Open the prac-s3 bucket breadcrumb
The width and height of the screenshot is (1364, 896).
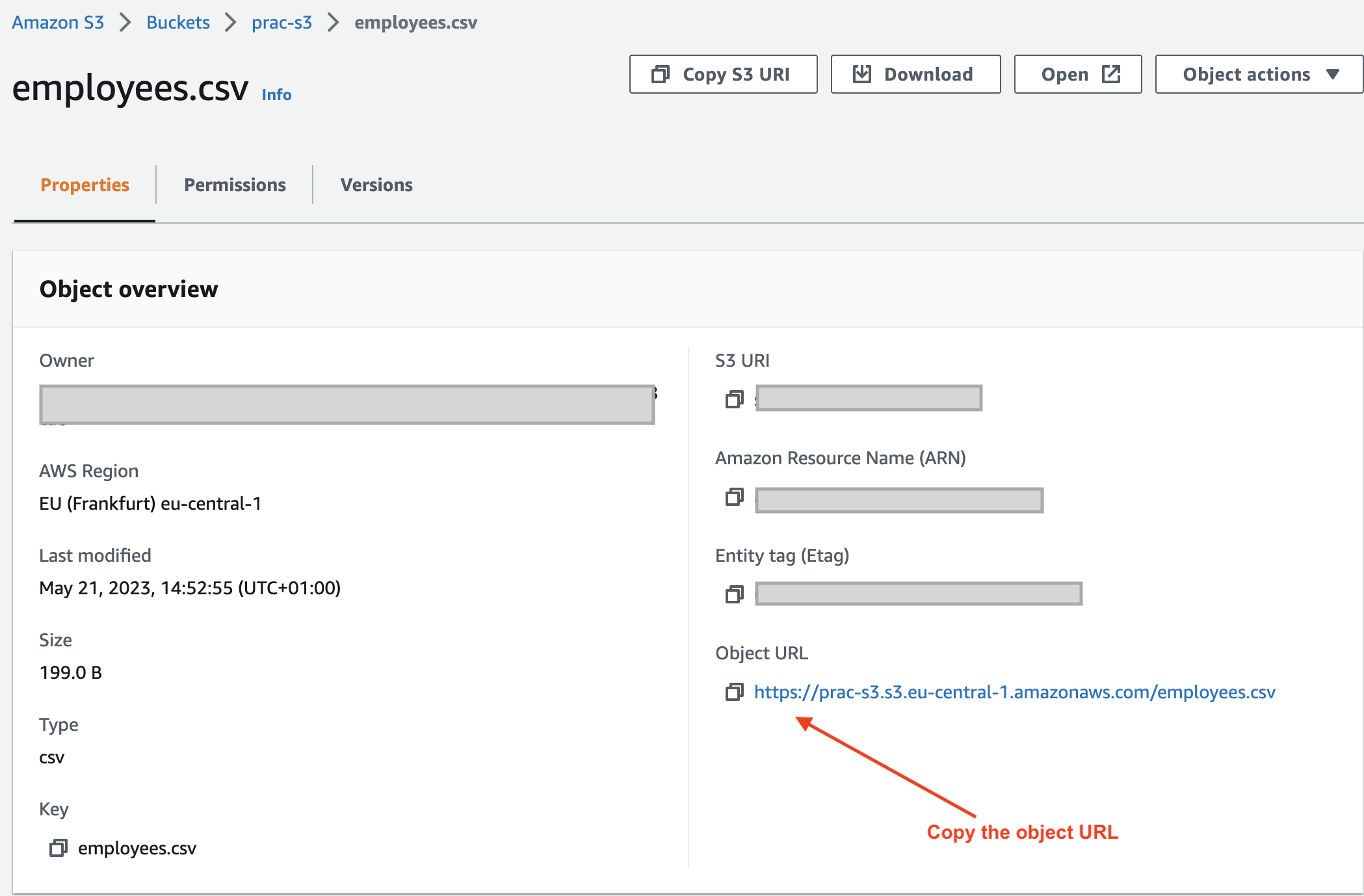[282, 22]
